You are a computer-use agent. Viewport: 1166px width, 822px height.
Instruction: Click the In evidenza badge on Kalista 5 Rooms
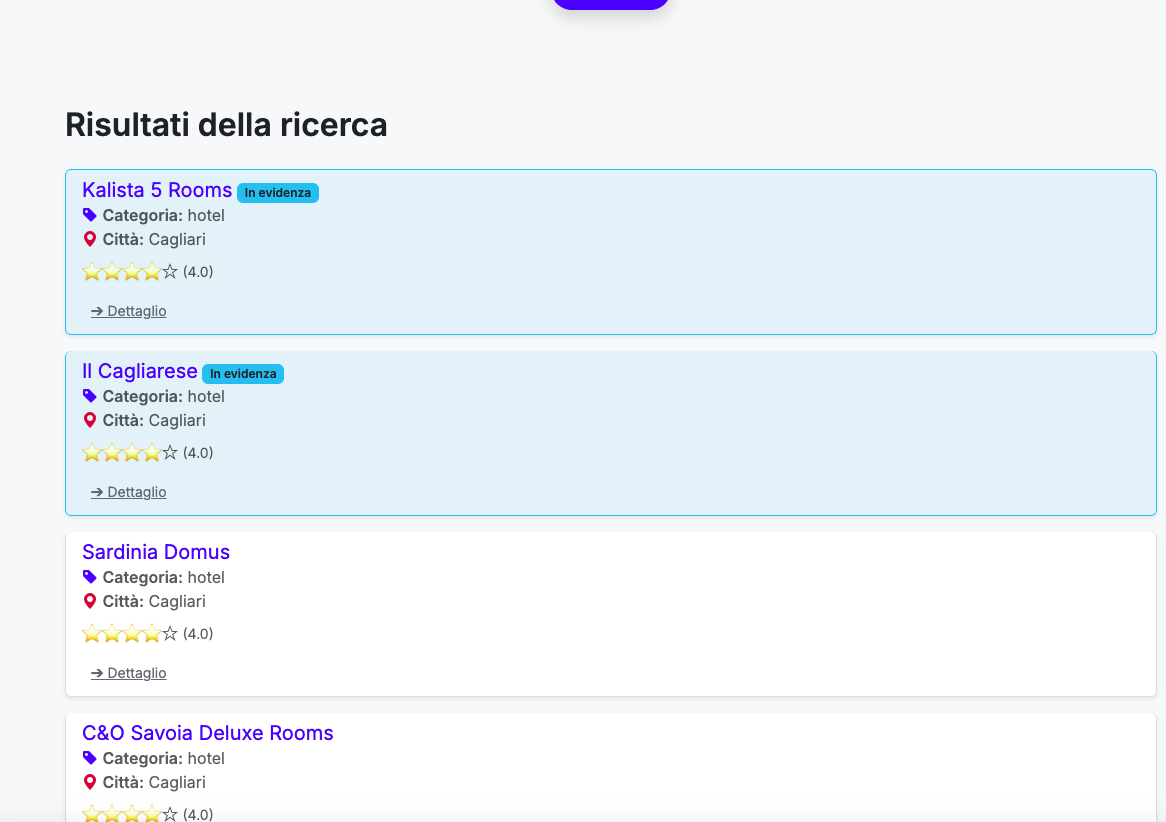(278, 193)
